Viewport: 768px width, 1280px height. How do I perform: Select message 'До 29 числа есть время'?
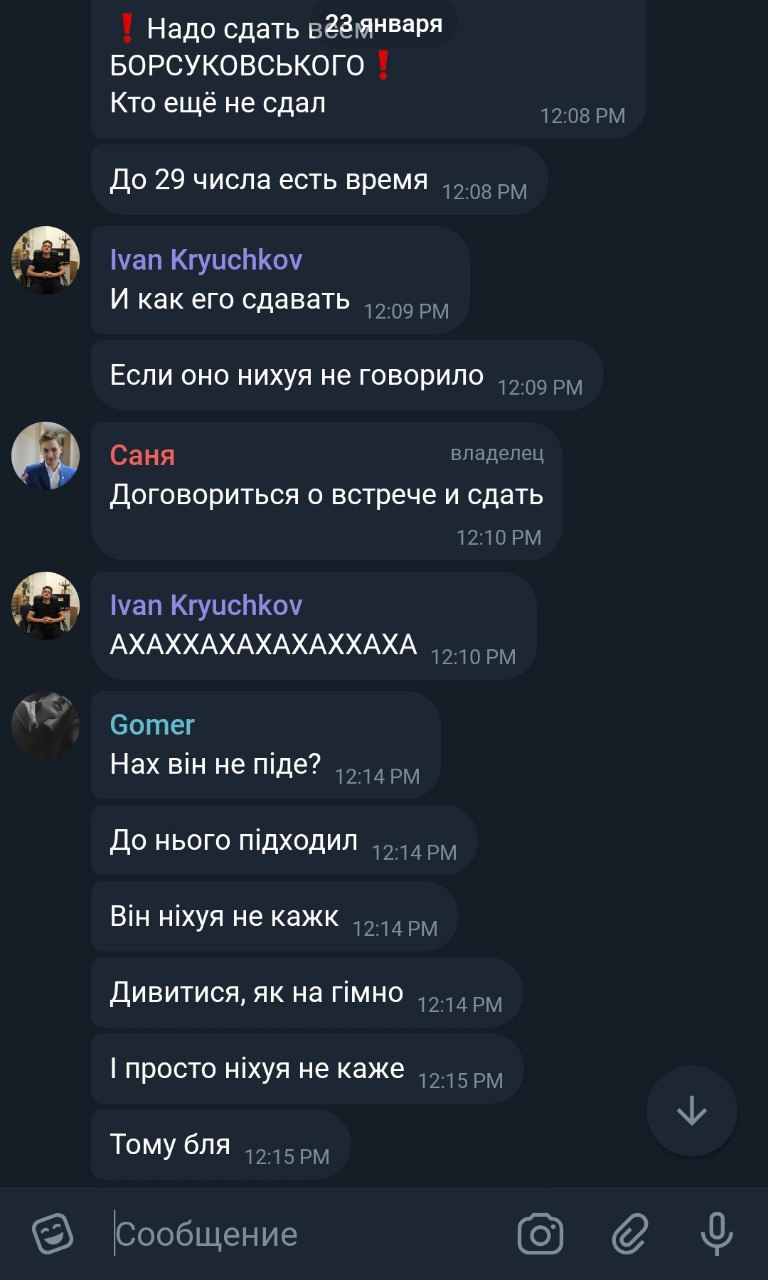[319, 180]
